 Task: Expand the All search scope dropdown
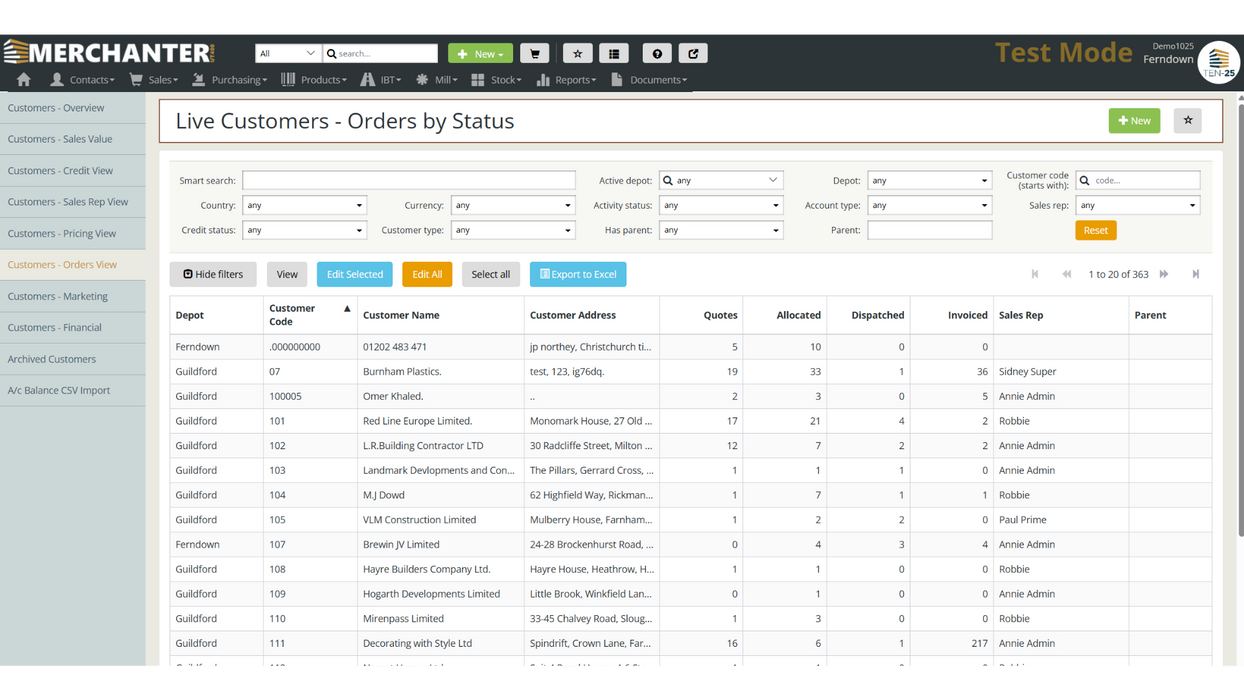(288, 53)
